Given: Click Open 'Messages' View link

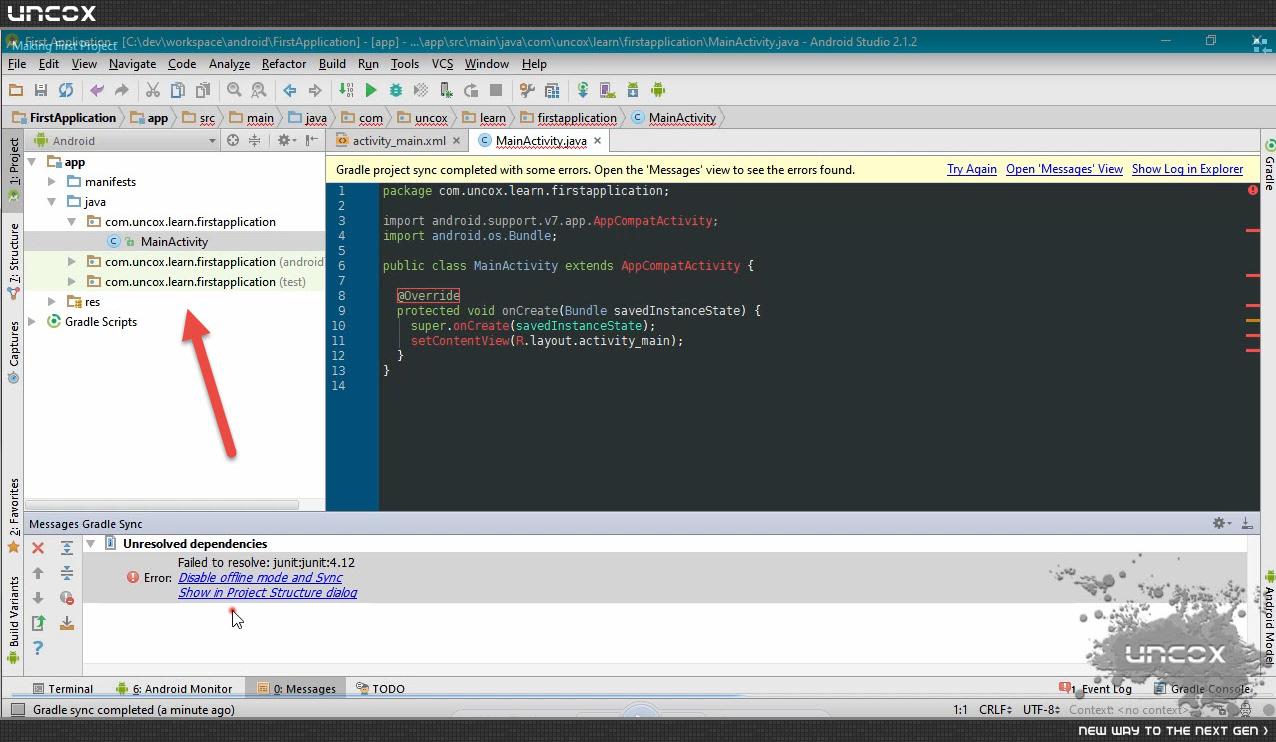Looking at the screenshot, I should 1064,169.
